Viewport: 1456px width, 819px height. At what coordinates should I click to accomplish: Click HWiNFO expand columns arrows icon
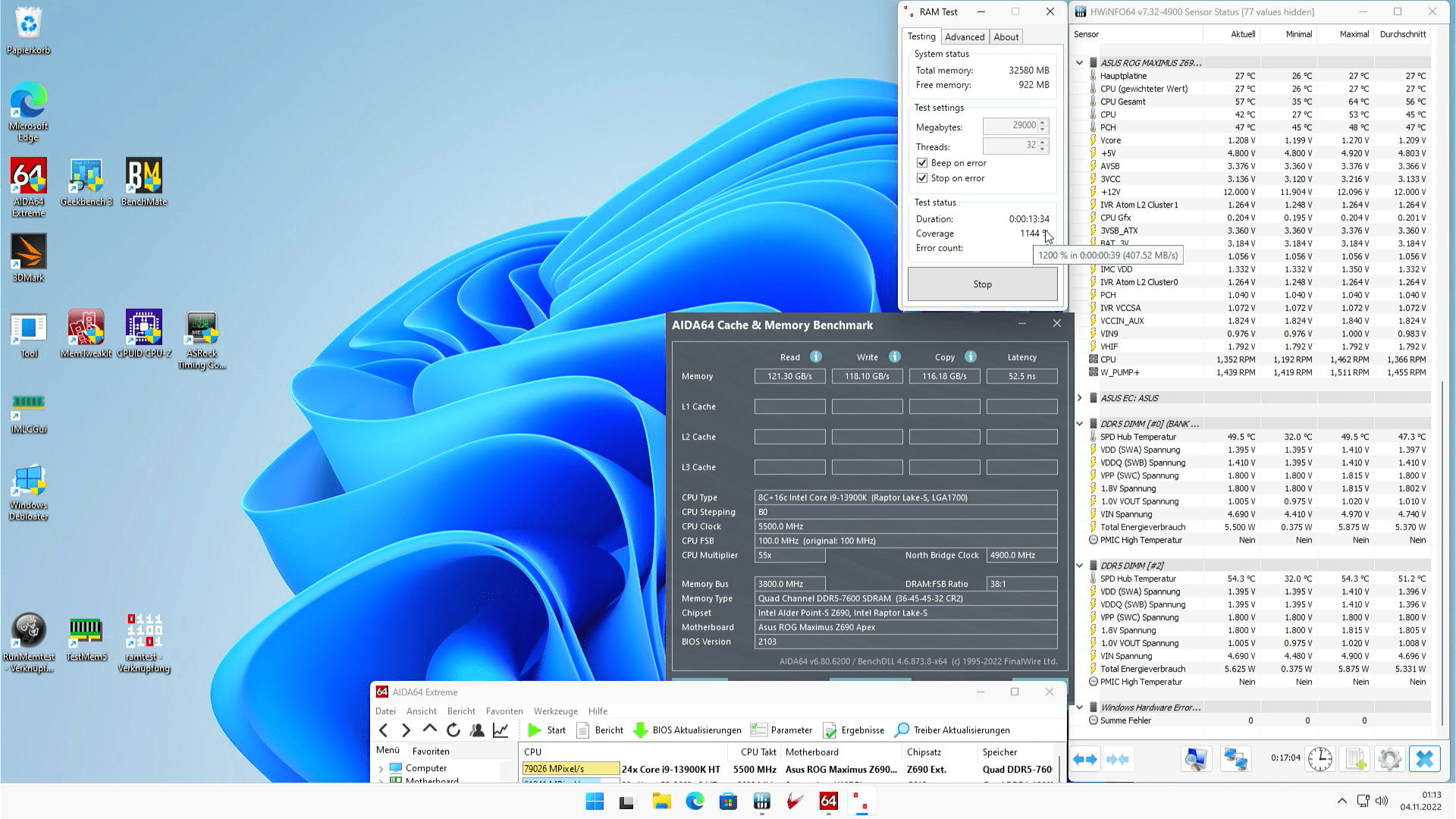[x=1084, y=759]
